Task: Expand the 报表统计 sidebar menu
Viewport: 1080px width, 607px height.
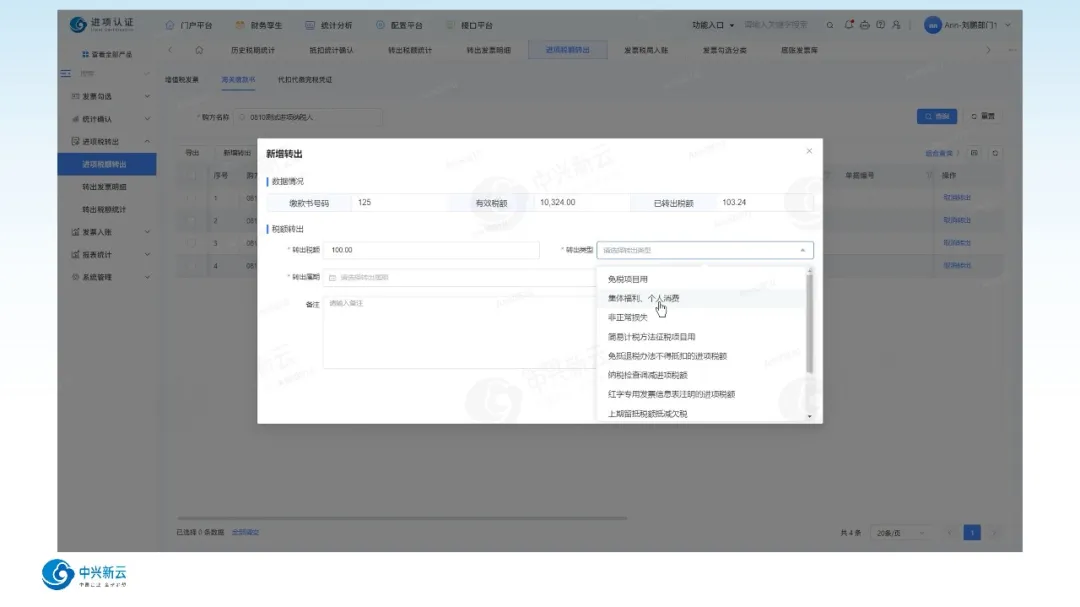Action: (110, 255)
